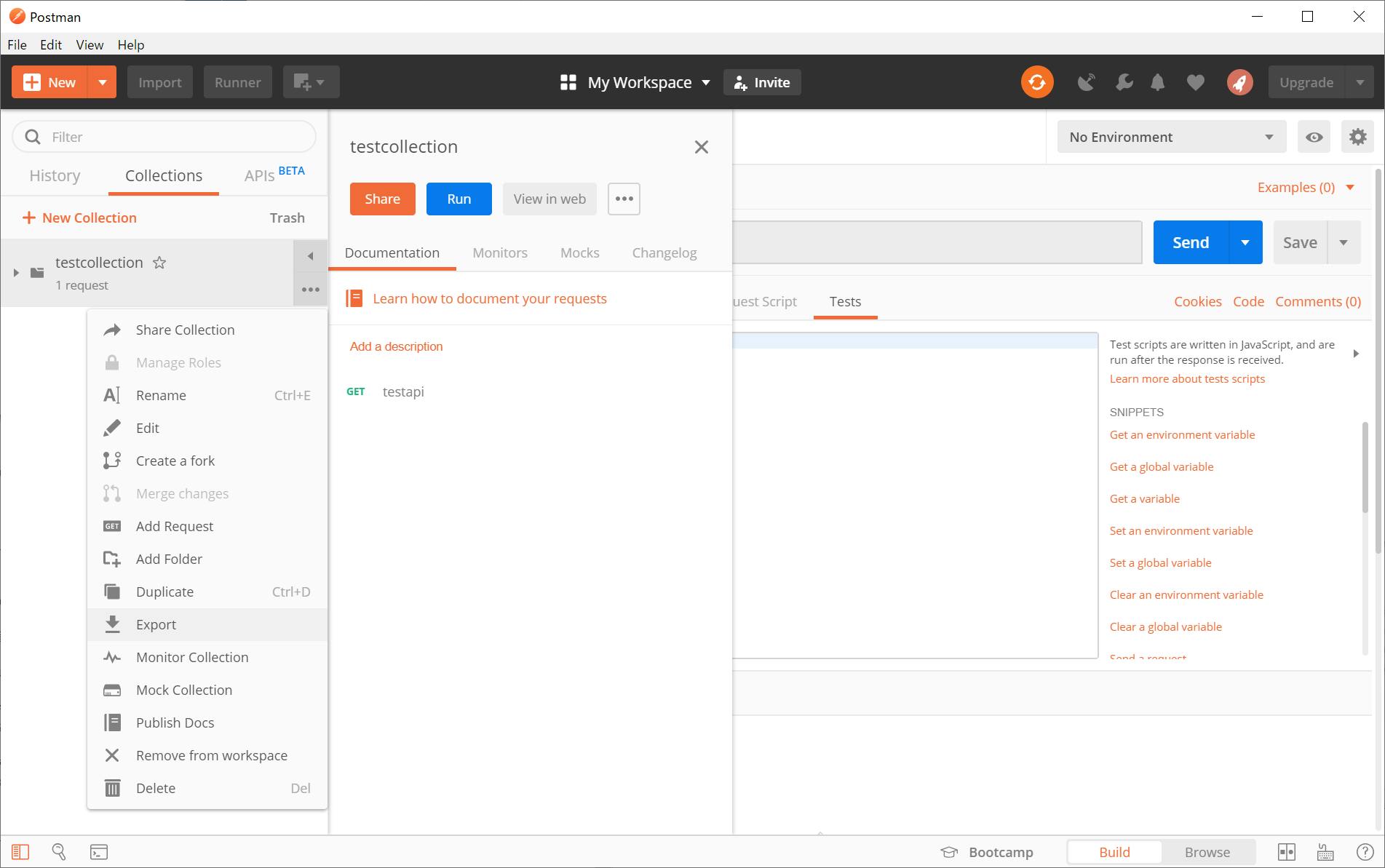This screenshot has width=1385, height=868.
Task: Expand the Save options arrow
Action: coord(1344,242)
